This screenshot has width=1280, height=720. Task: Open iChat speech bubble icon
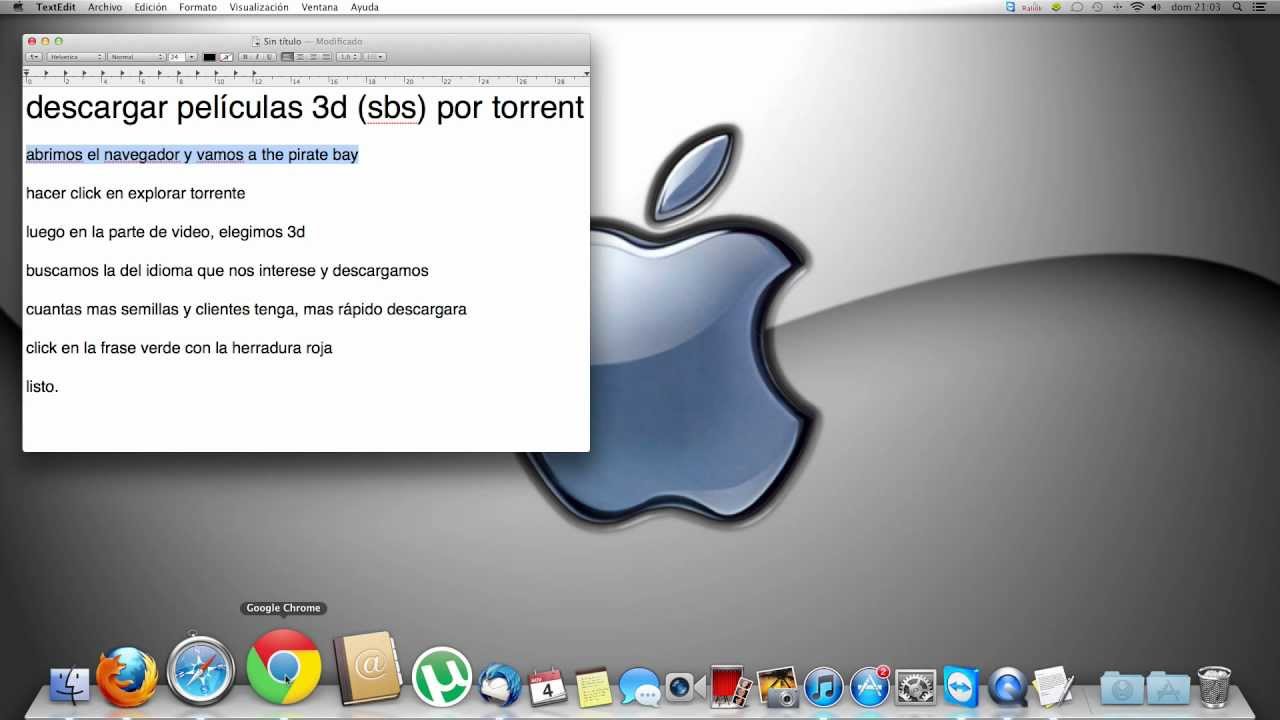[x=639, y=686]
